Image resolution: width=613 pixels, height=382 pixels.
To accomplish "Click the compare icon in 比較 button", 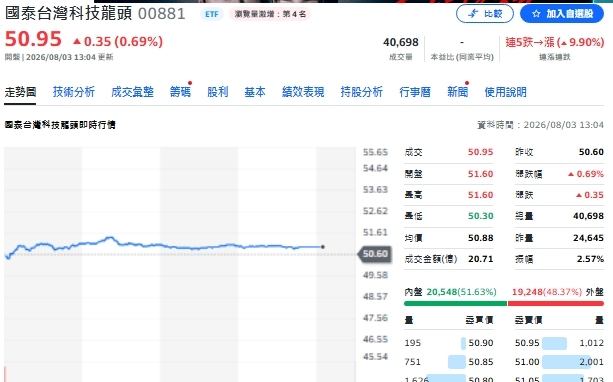I will coord(473,14).
